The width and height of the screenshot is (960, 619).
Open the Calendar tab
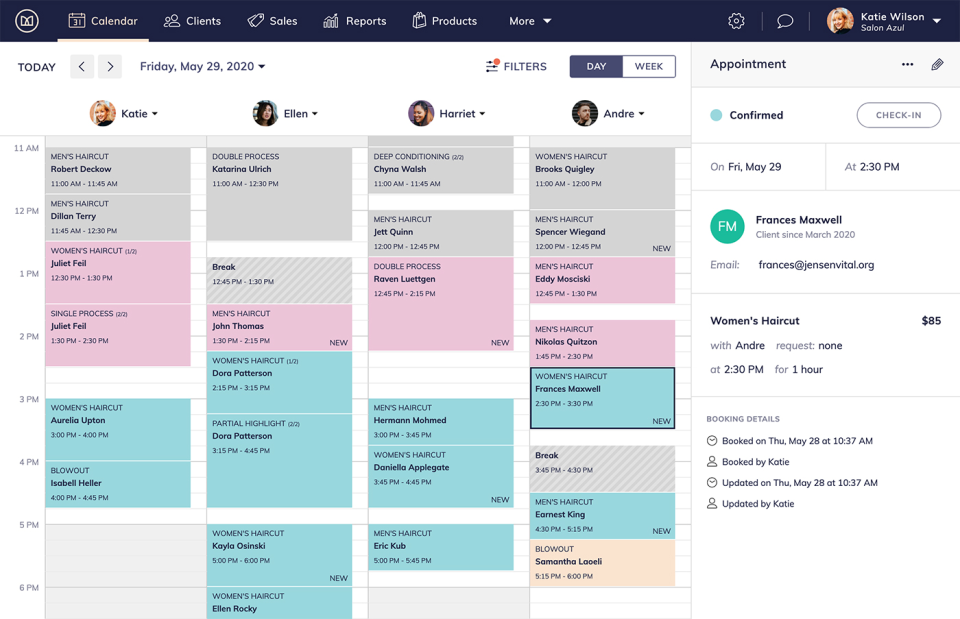point(103,21)
